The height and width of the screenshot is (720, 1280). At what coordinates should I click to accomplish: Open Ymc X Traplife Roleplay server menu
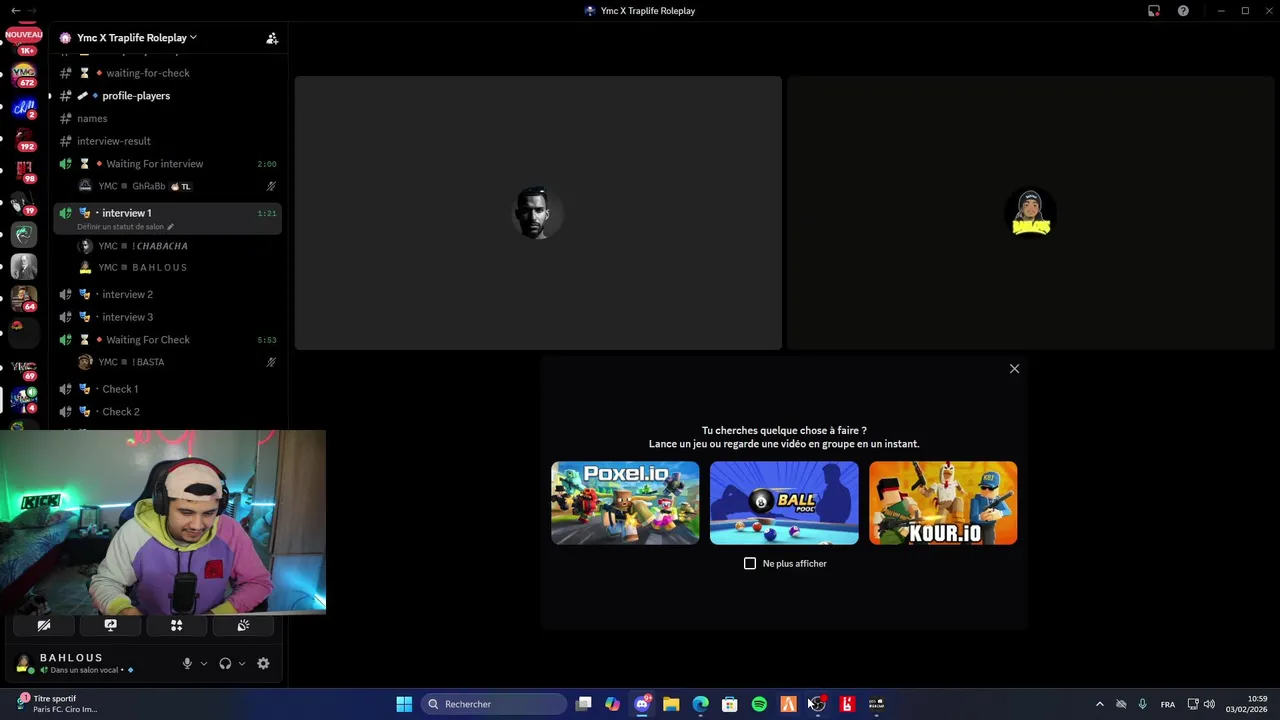coord(135,38)
